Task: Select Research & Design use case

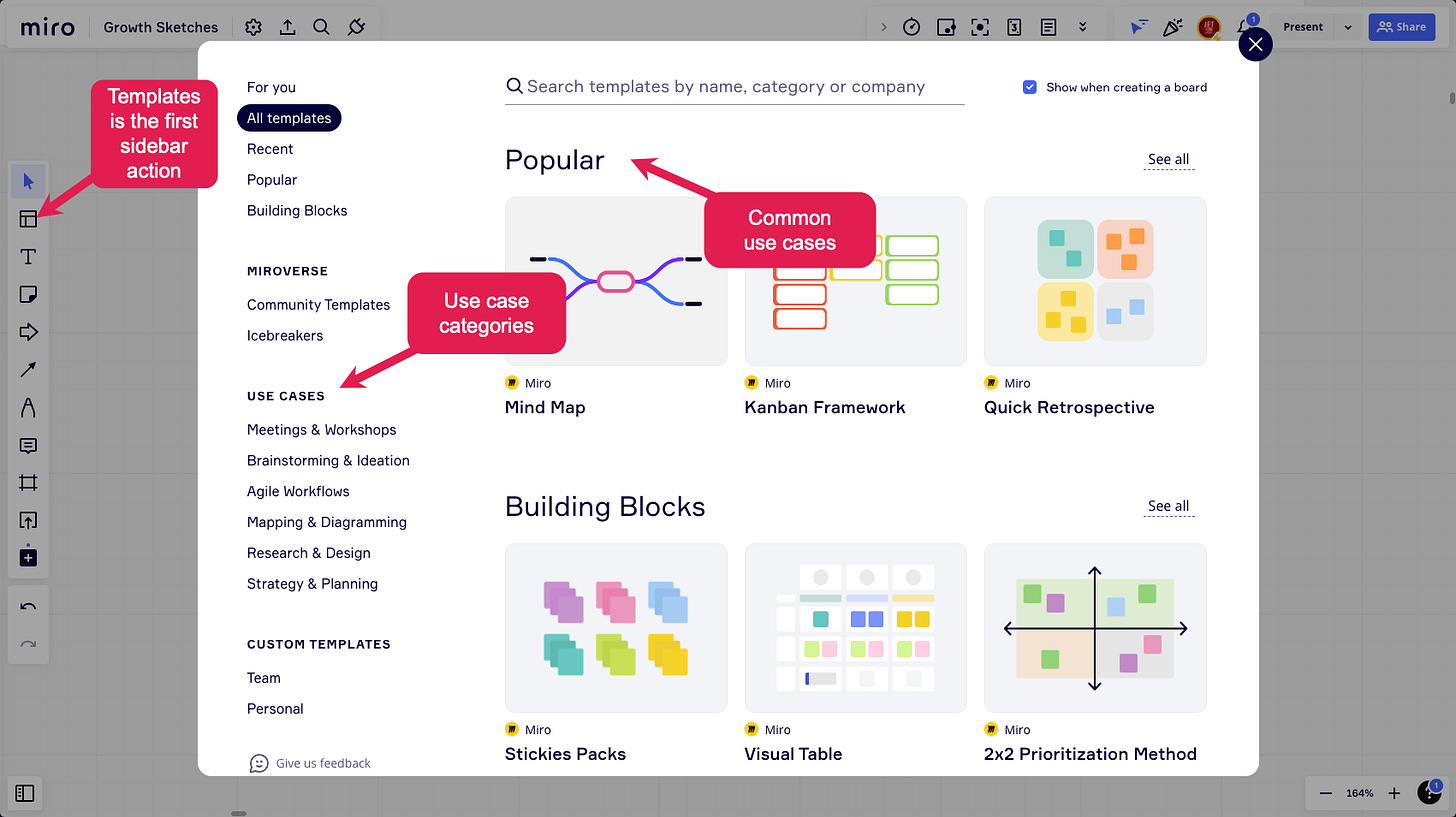Action: tap(308, 553)
